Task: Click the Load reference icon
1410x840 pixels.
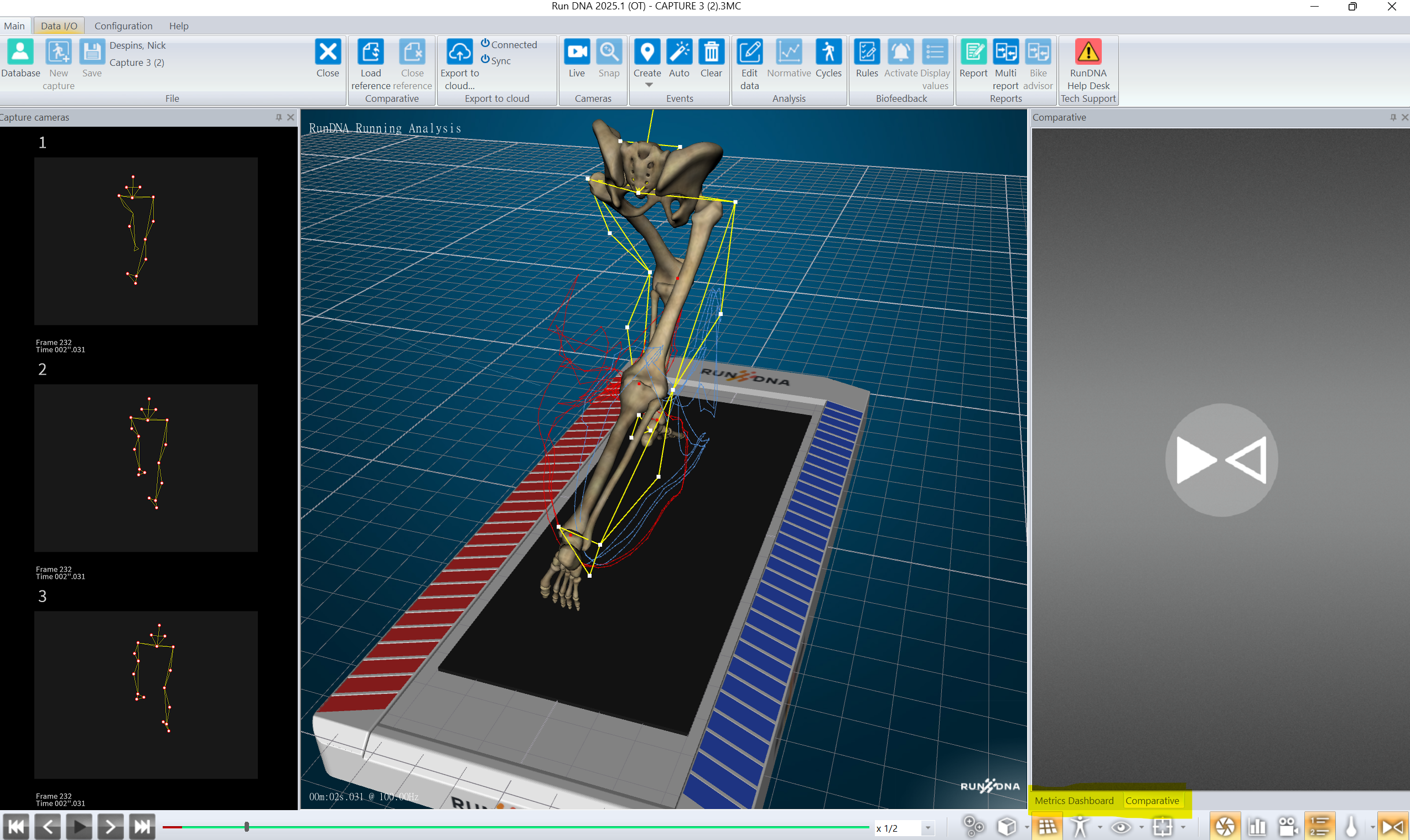Action: tap(371, 52)
